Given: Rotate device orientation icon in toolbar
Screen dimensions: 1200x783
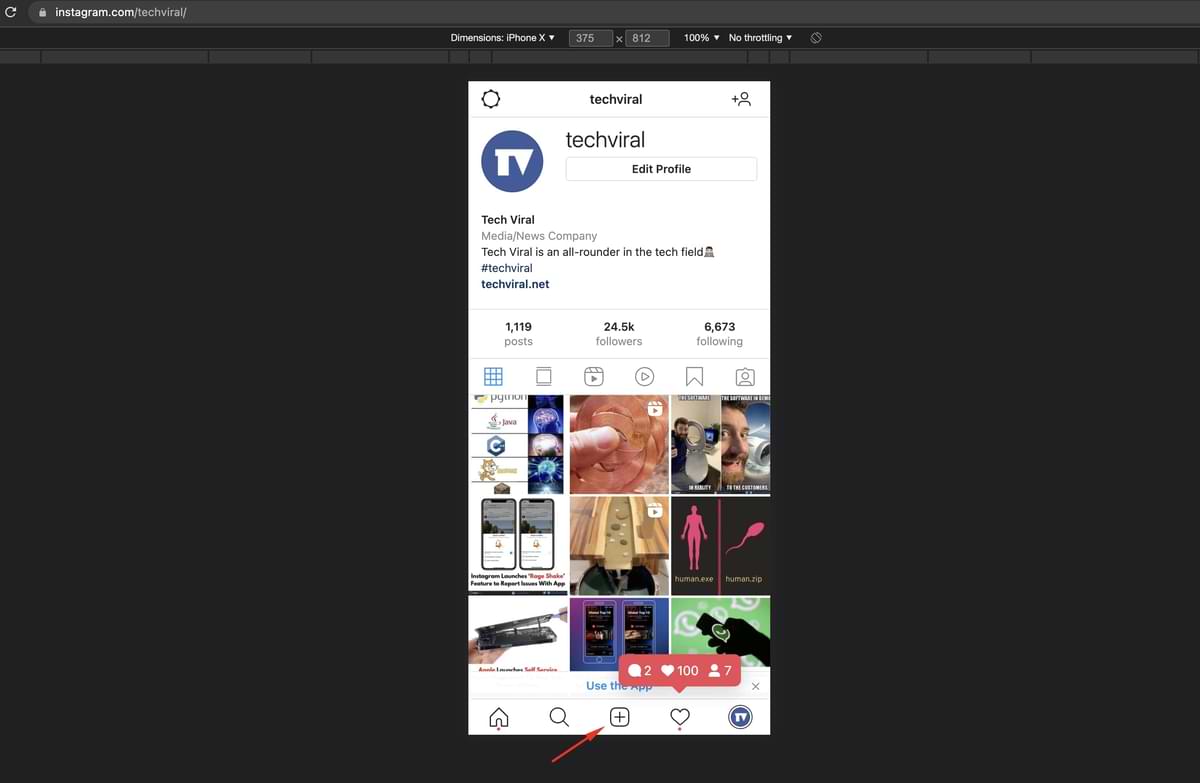Looking at the screenshot, I should 816,38.
